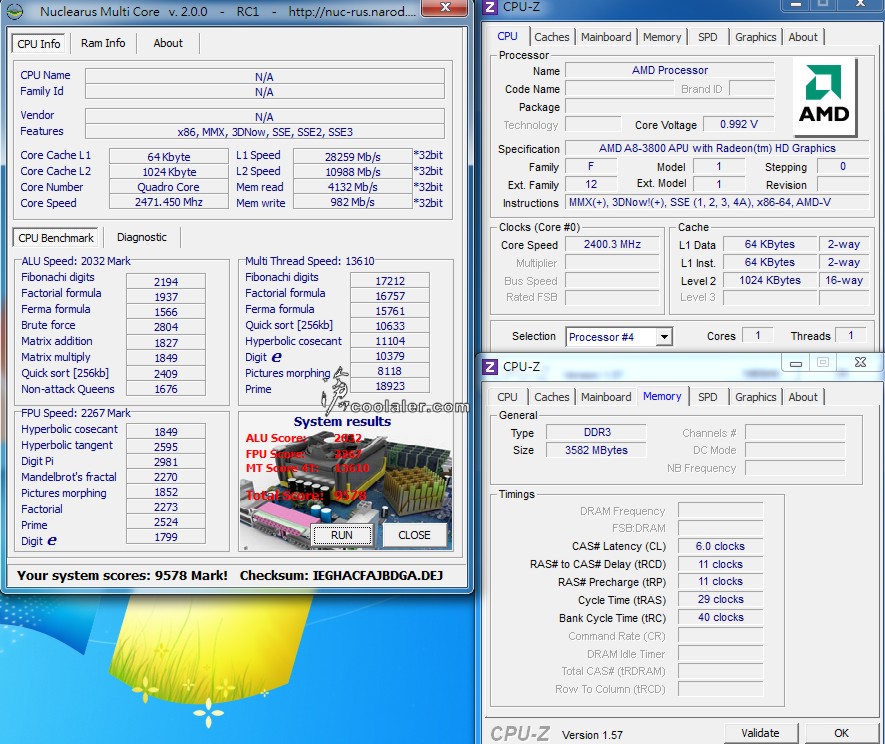The width and height of the screenshot is (885, 744).
Task: Open Caches tab in CPU-Z processor window
Action: point(551,37)
